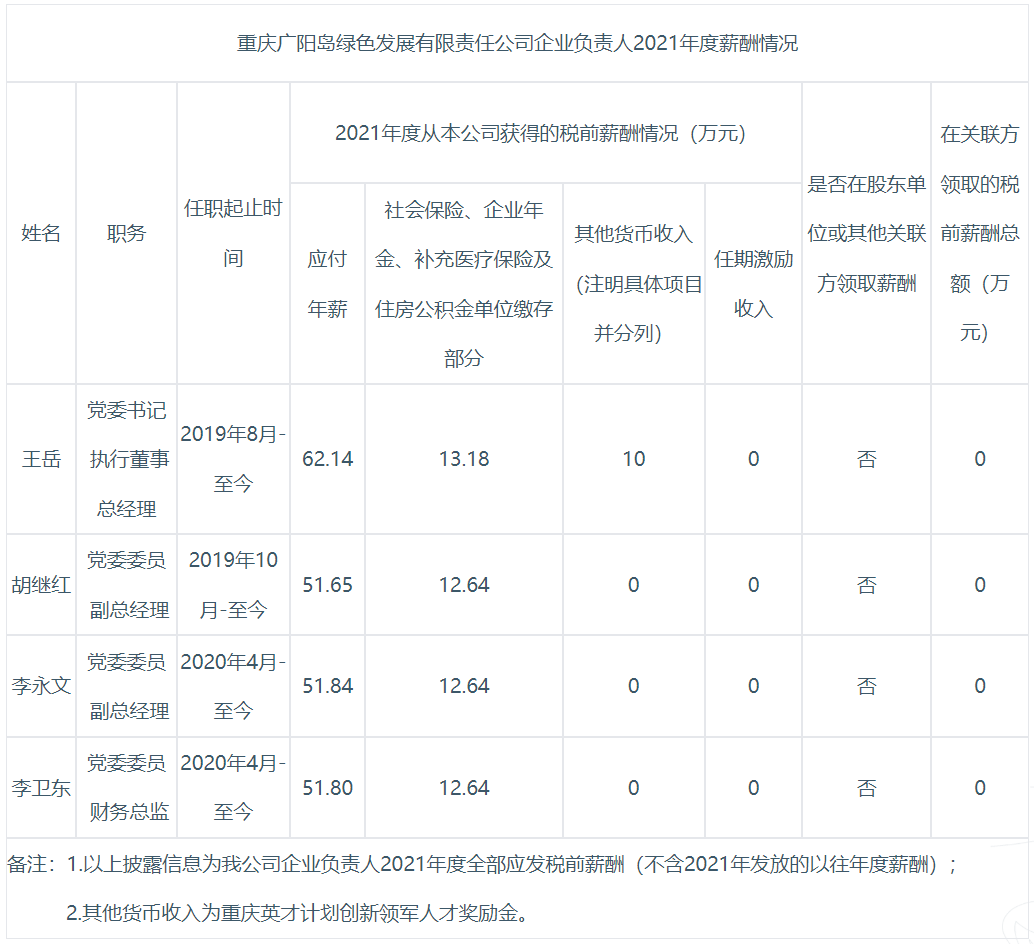Click 否 in 胡继红's row
Viewport: 1034px width, 944px height.
[x=867, y=585]
